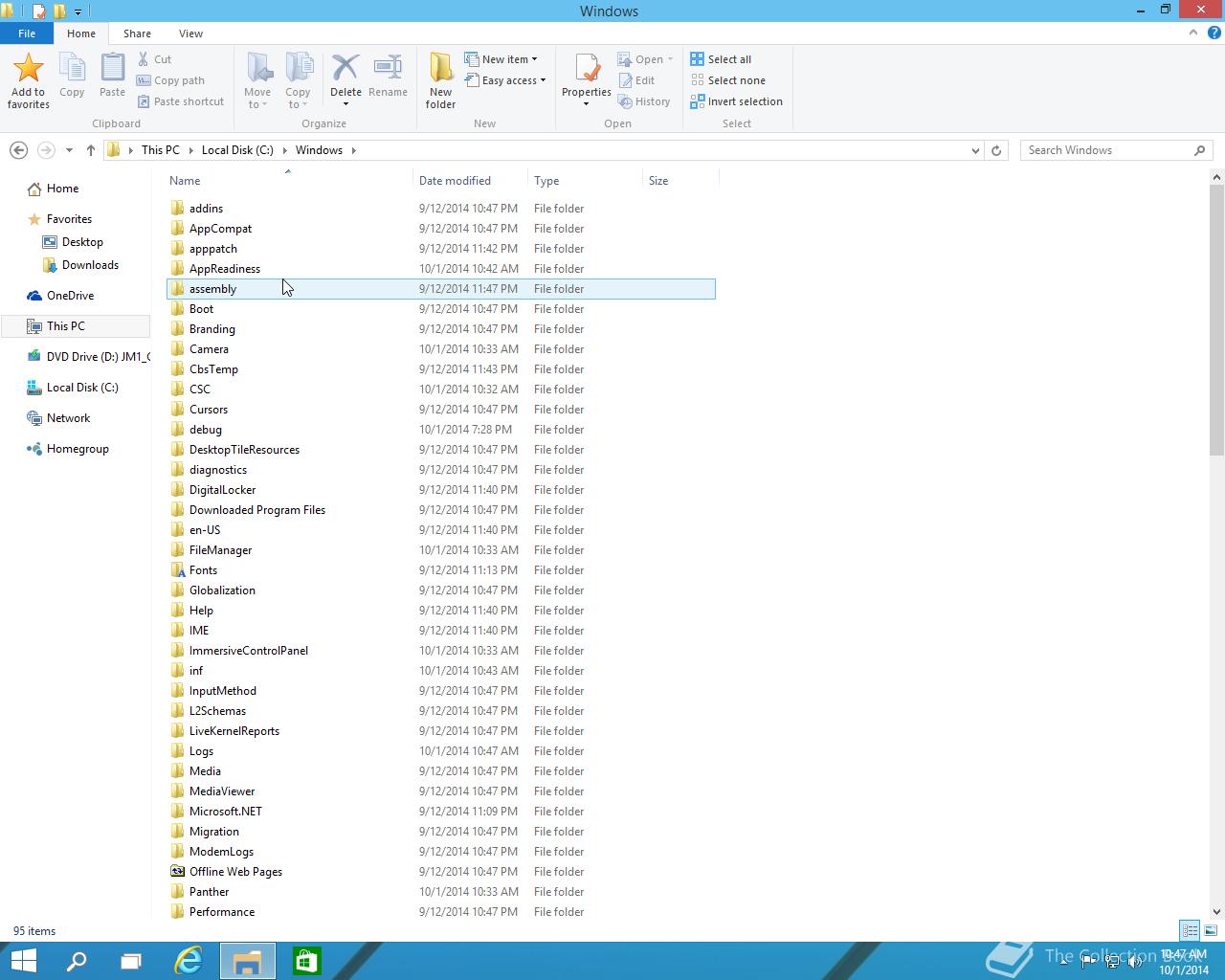Open taskbar Search magnifier
The image size is (1225, 980).
point(76,961)
